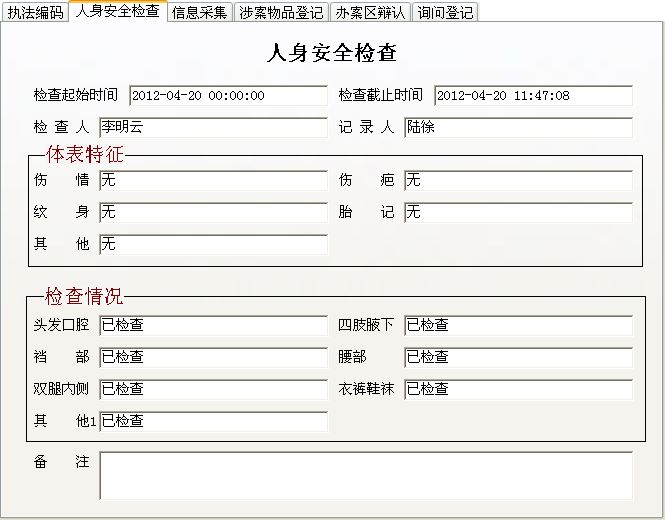Click the 头发口腔 label
The height and width of the screenshot is (520, 665).
coord(61,325)
